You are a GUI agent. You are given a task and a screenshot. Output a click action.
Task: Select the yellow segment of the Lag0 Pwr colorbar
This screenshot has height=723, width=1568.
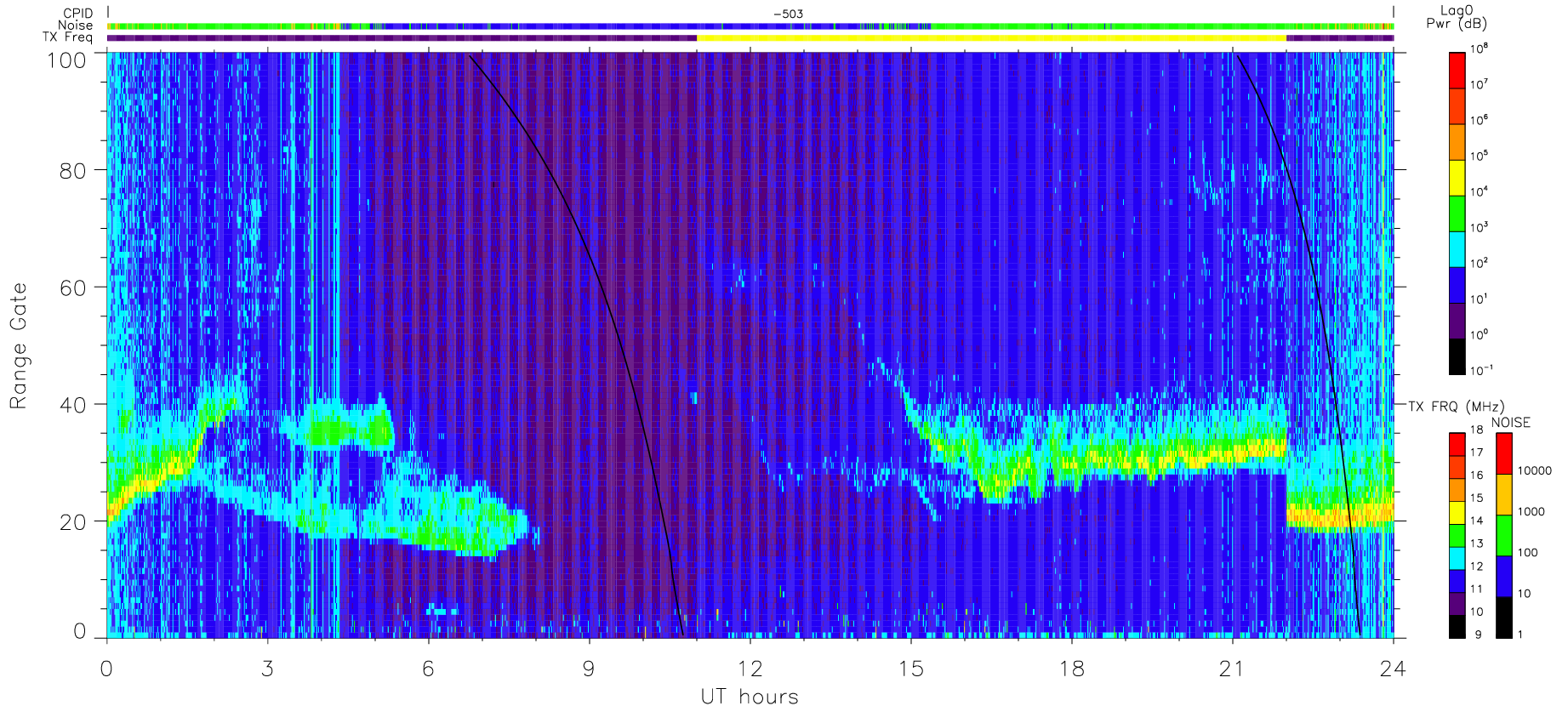coord(1457,178)
